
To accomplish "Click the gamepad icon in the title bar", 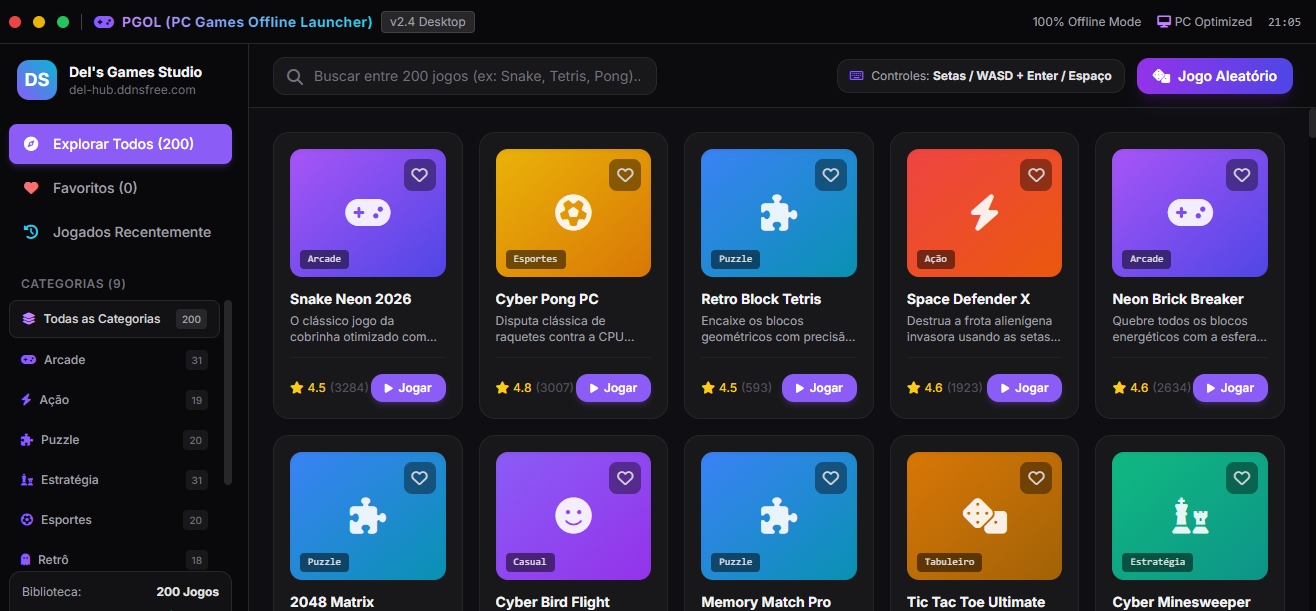I will click(x=103, y=22).
